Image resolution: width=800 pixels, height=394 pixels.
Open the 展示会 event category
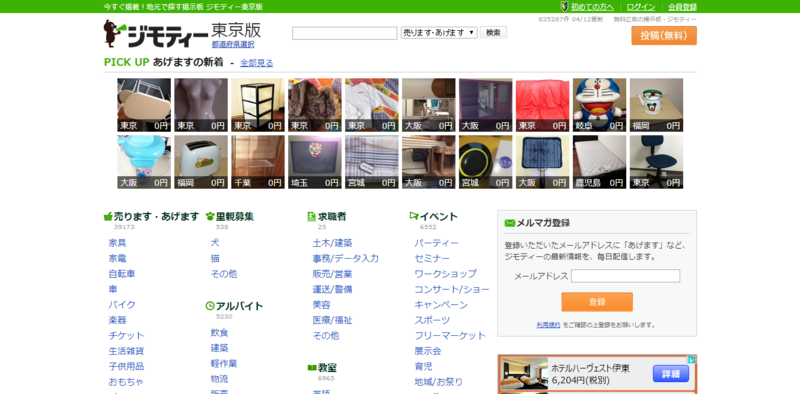tap(428, 351)
